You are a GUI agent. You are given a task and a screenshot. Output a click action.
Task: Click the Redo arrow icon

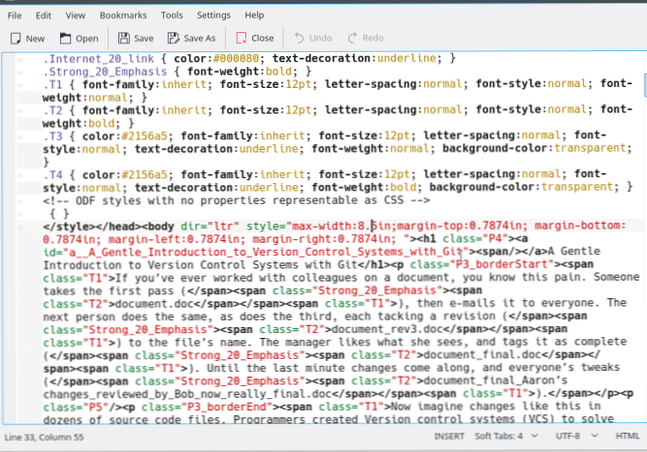352,38
